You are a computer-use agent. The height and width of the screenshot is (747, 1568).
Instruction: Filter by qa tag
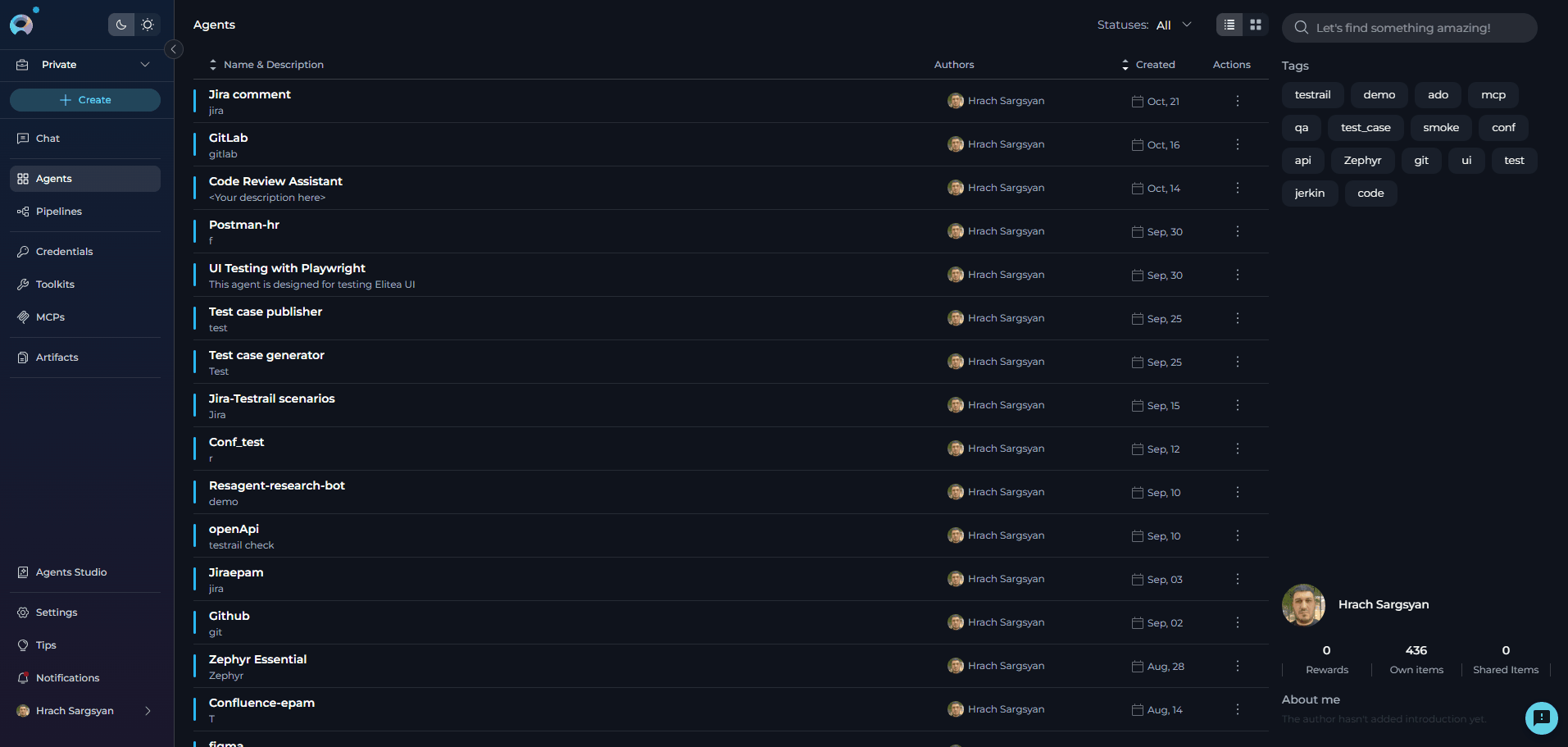tap(1302, 128)
